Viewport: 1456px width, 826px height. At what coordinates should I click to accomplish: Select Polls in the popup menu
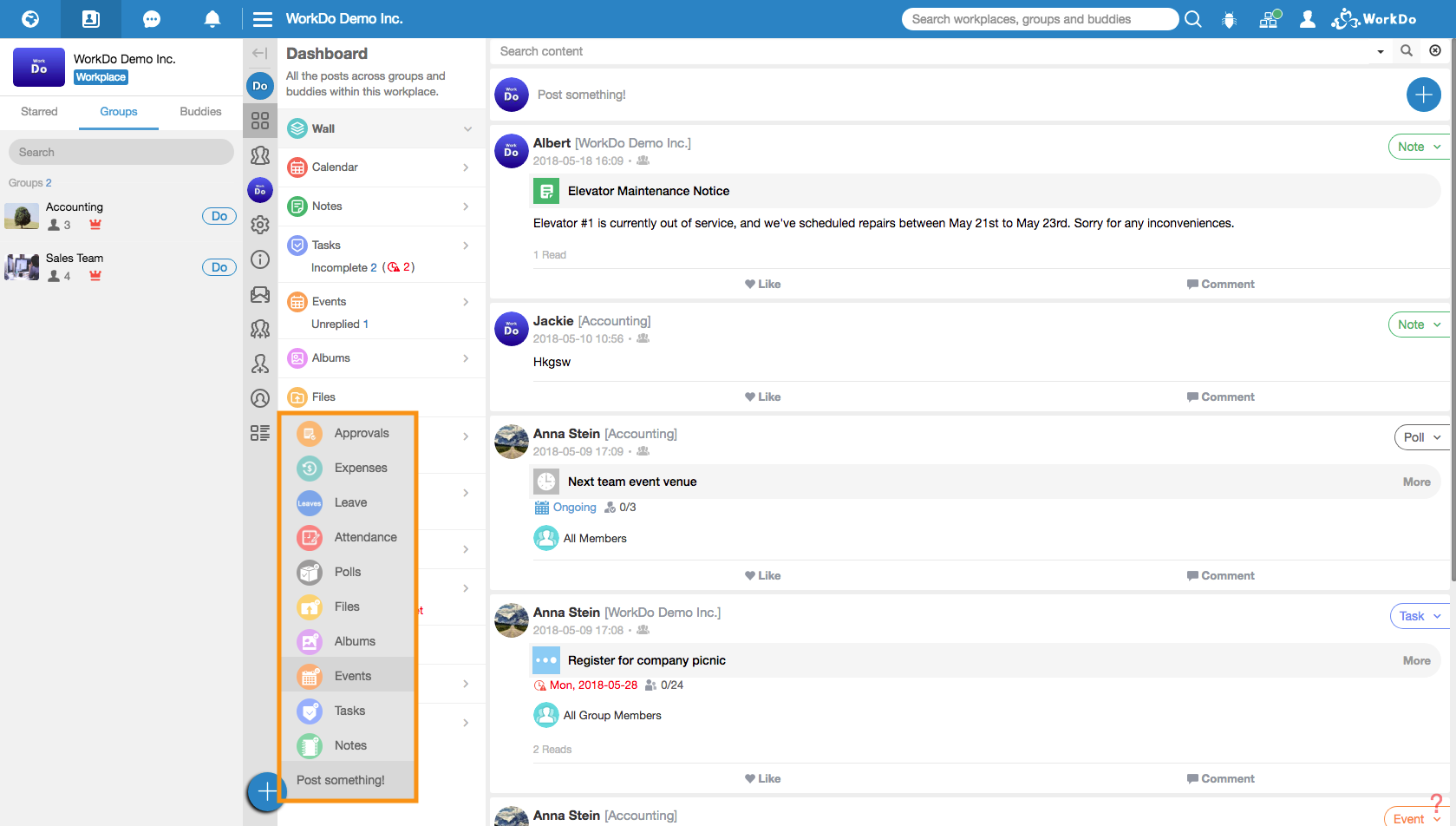point(349,572)
